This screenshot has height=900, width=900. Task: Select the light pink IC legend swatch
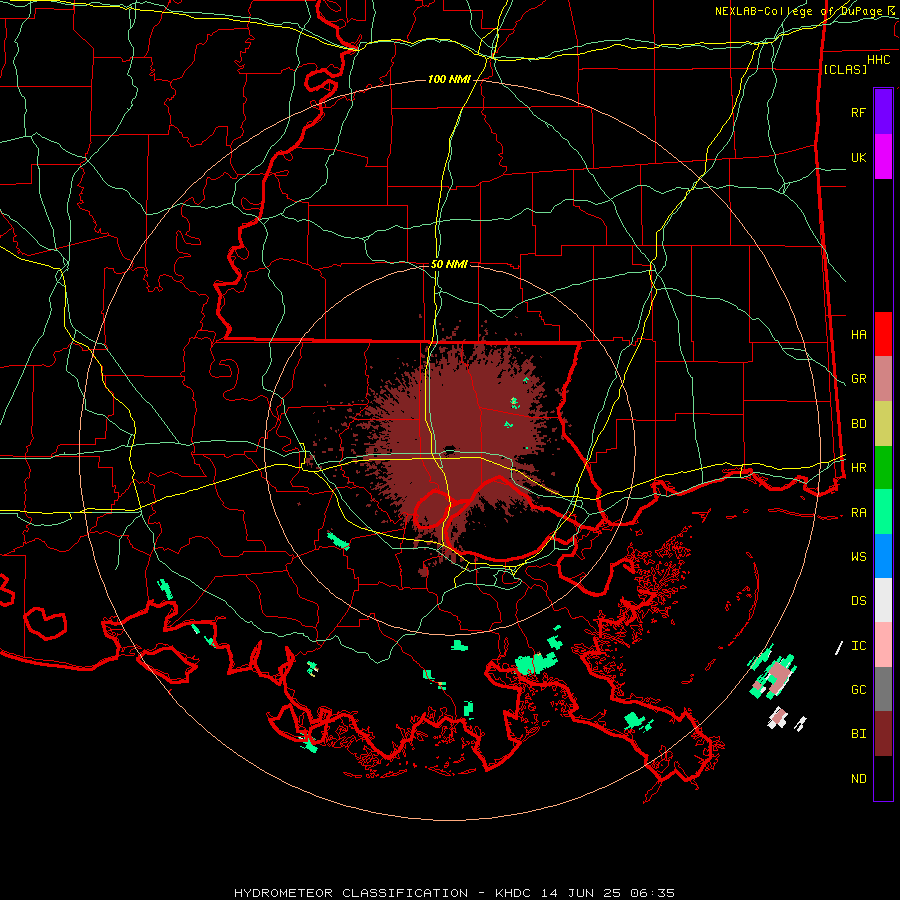pyautogui.click(x=883, y=645)
